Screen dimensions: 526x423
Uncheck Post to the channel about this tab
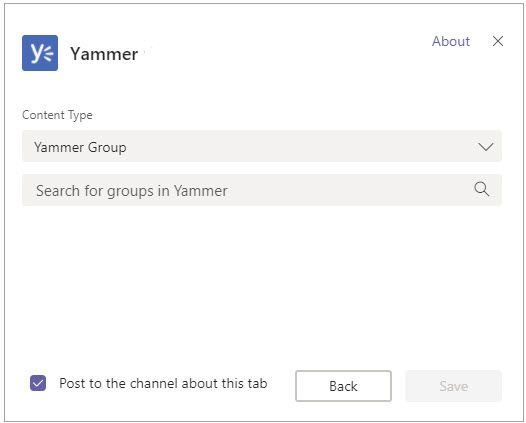tap(38, 383)
